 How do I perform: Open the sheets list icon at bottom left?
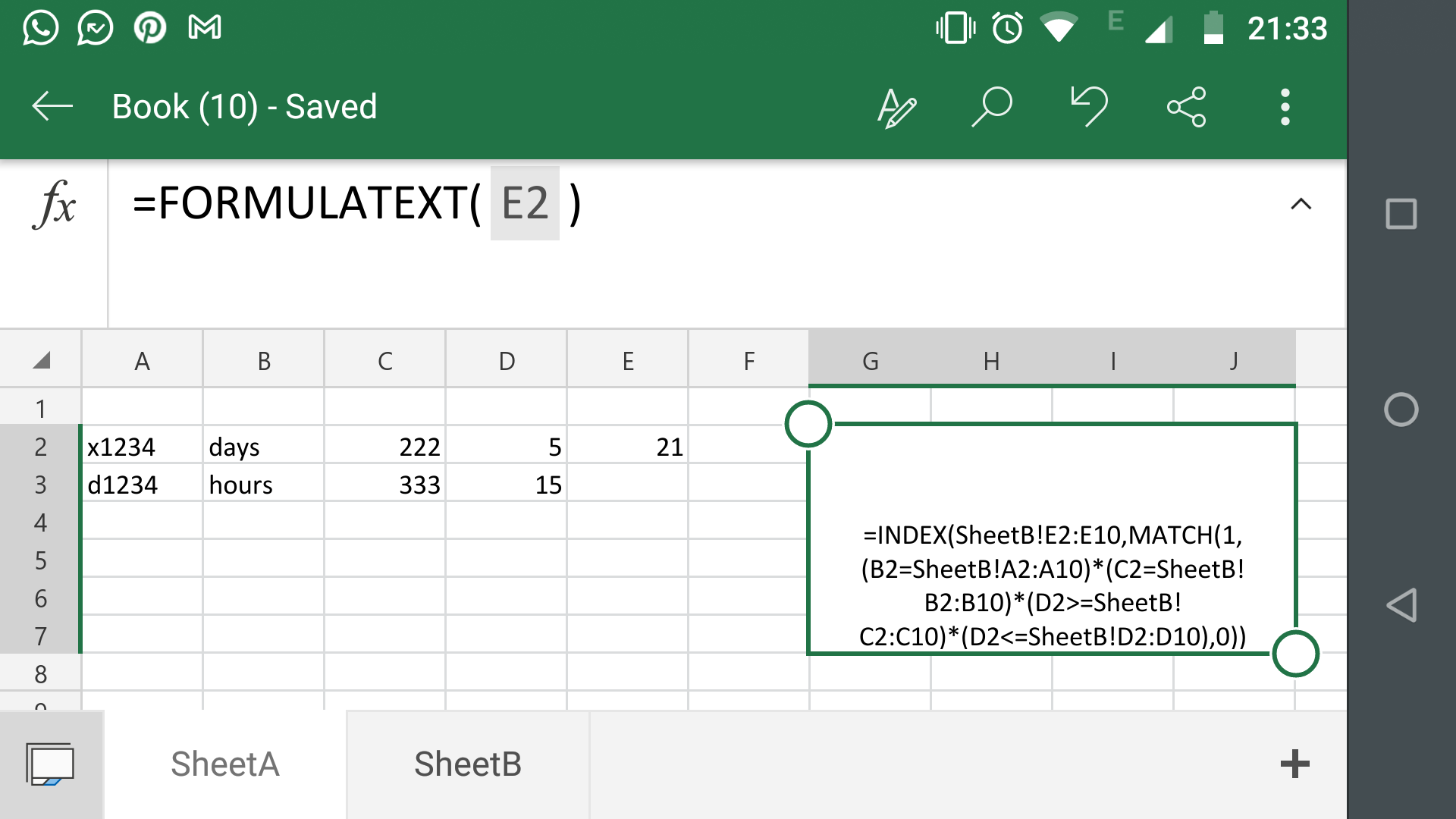(x=50, y=764)
